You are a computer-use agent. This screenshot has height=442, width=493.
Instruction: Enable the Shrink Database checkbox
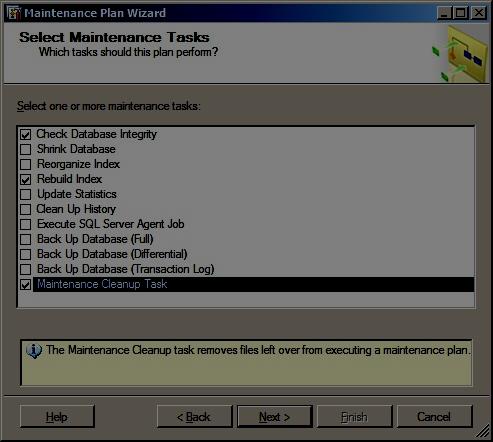pos(26,149)
